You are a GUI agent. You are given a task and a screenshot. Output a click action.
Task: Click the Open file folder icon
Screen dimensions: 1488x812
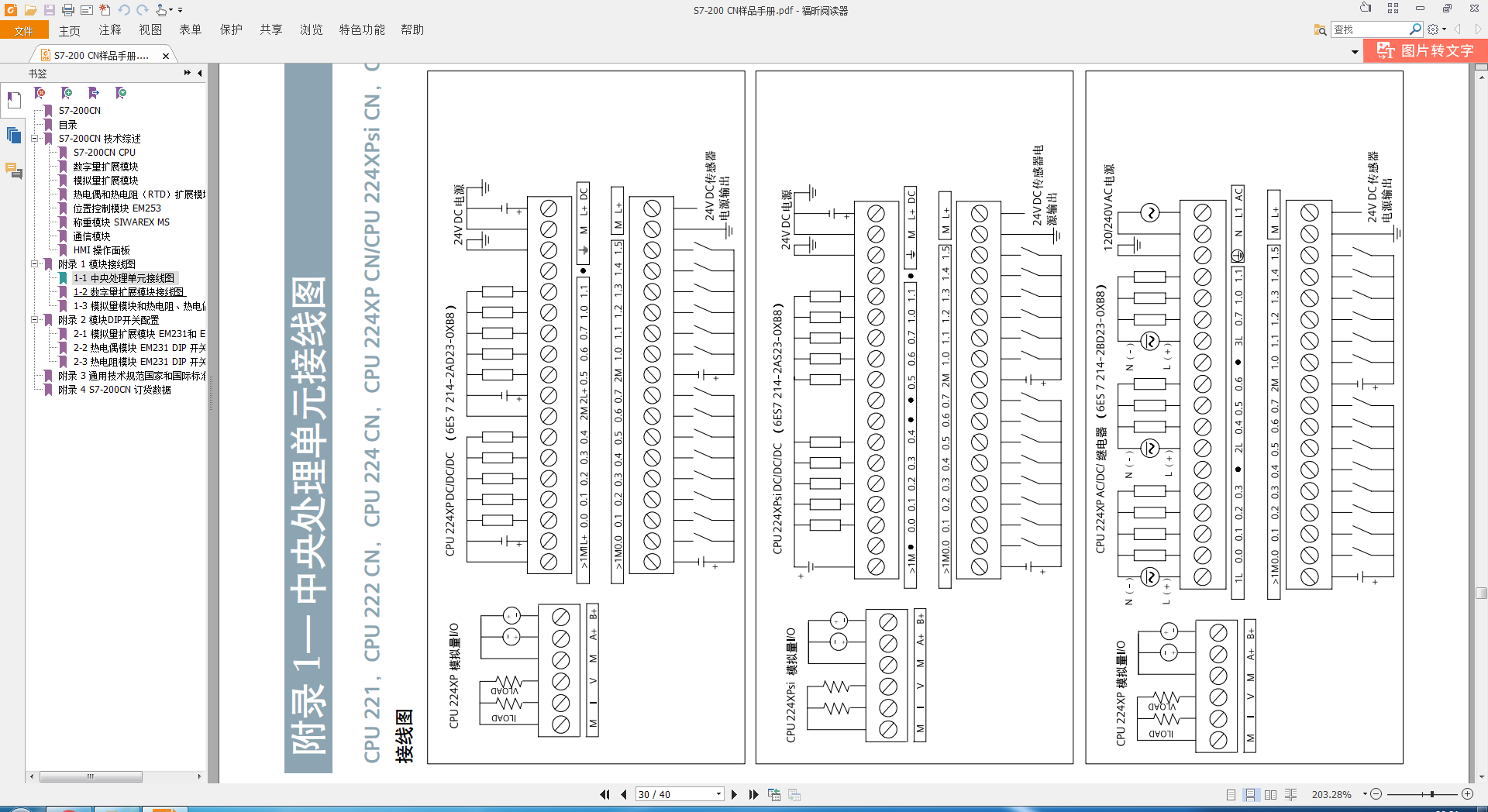[x=30, y=10]
